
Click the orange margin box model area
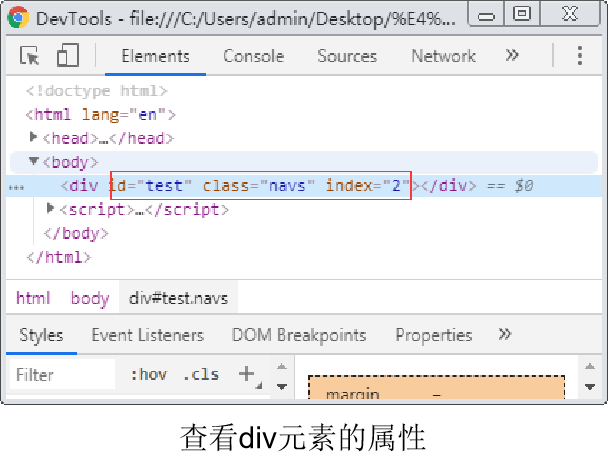click(437, 387)
